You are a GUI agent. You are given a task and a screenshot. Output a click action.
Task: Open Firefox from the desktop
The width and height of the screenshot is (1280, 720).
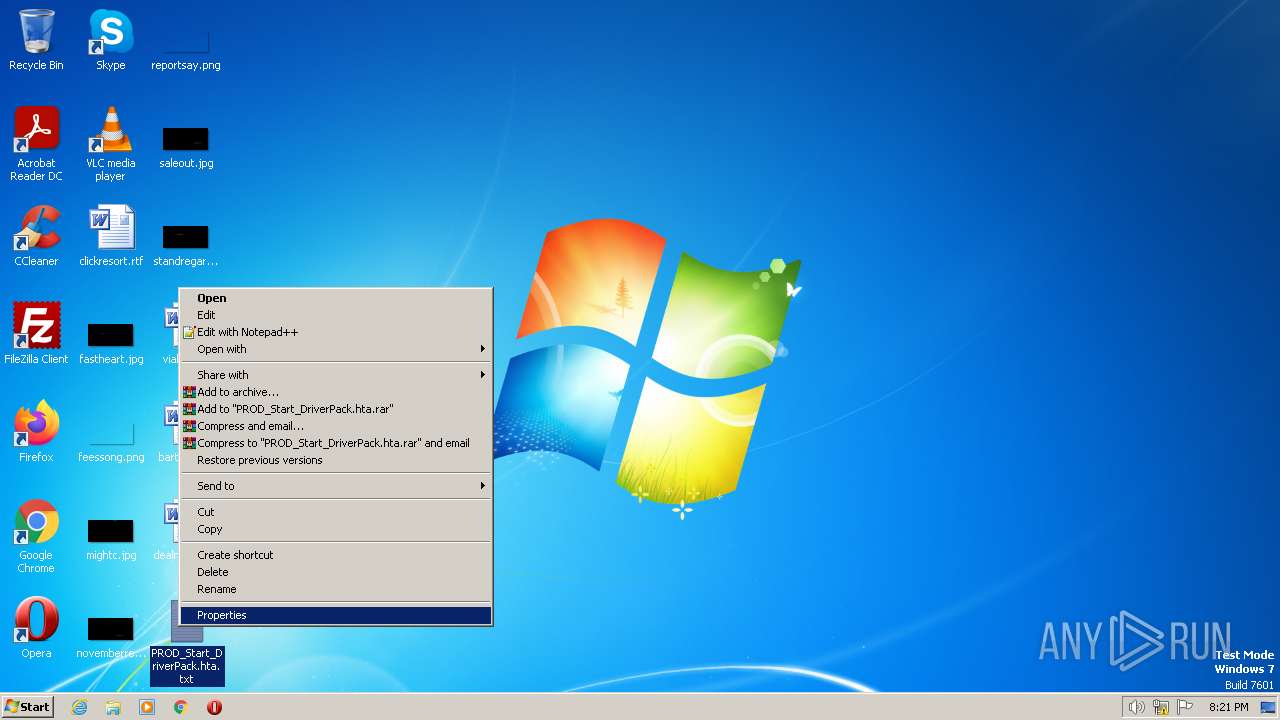point(36,432)
